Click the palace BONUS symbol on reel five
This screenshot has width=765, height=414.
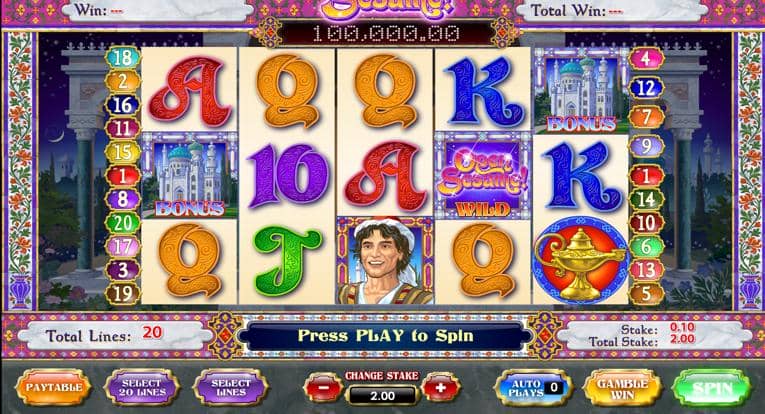(x=580, y=91)
